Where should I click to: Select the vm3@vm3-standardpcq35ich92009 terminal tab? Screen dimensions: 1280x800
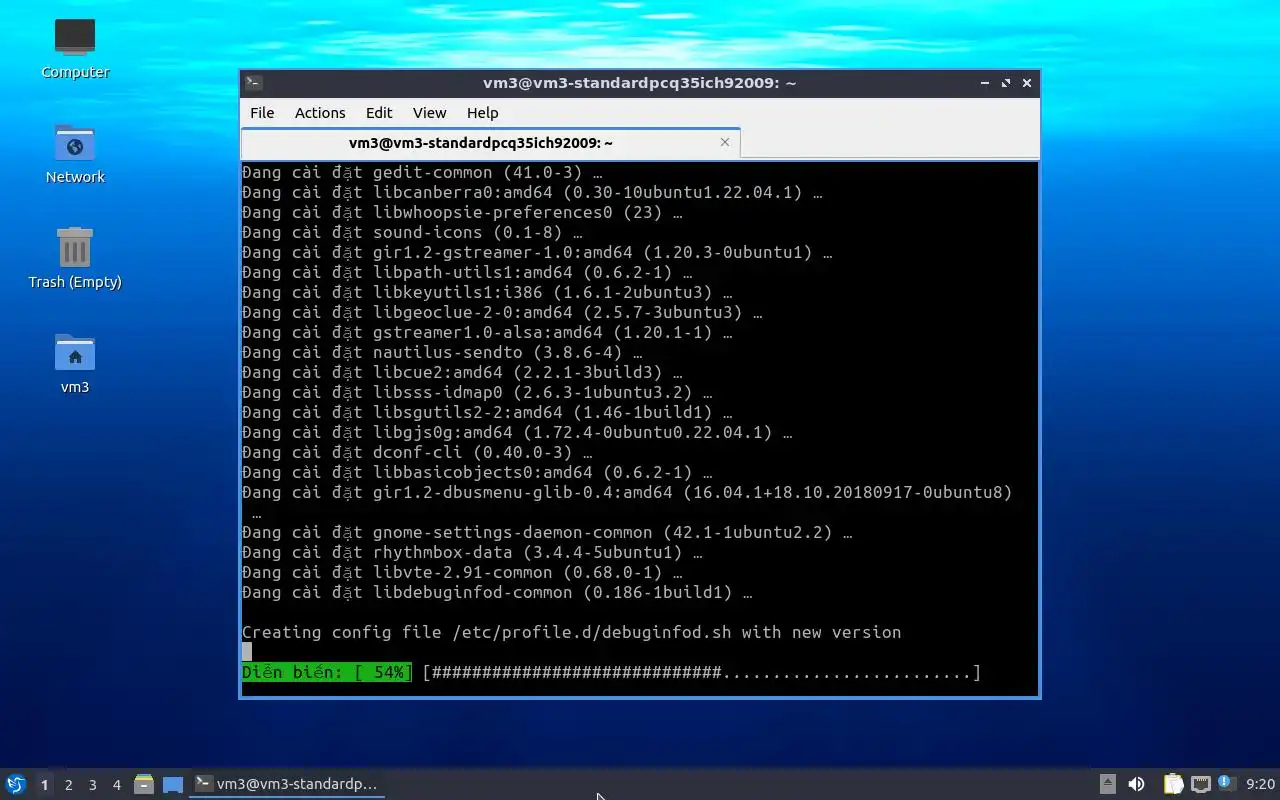[x=490, y=143]
